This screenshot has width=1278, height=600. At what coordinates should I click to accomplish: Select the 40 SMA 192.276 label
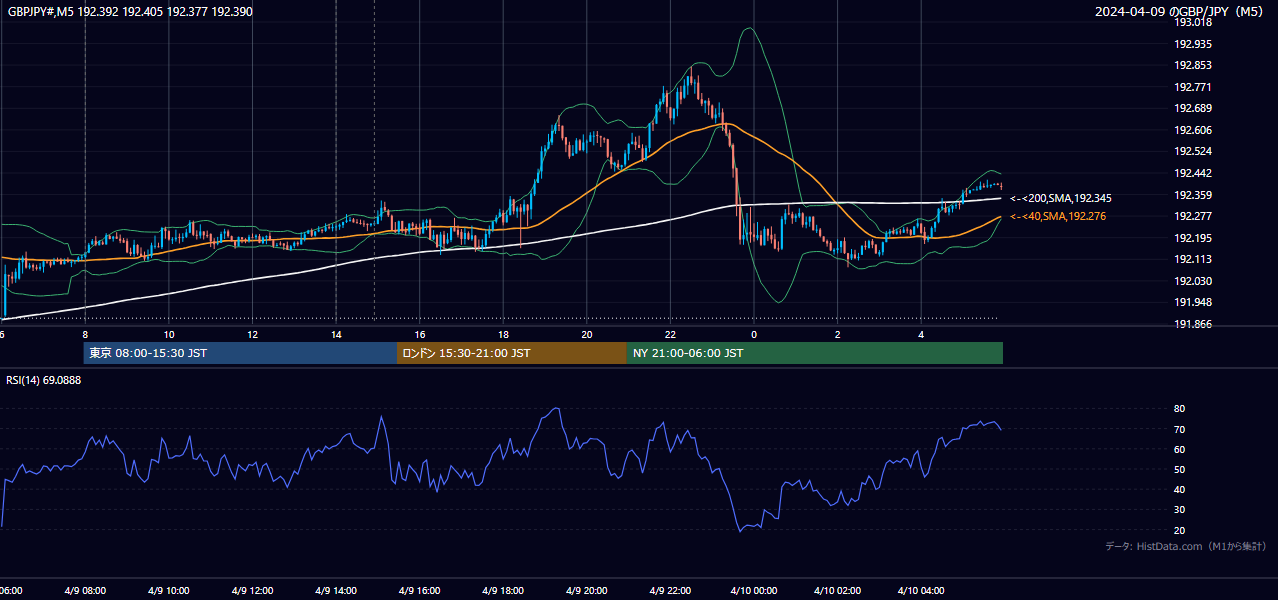pos(1058,216)
